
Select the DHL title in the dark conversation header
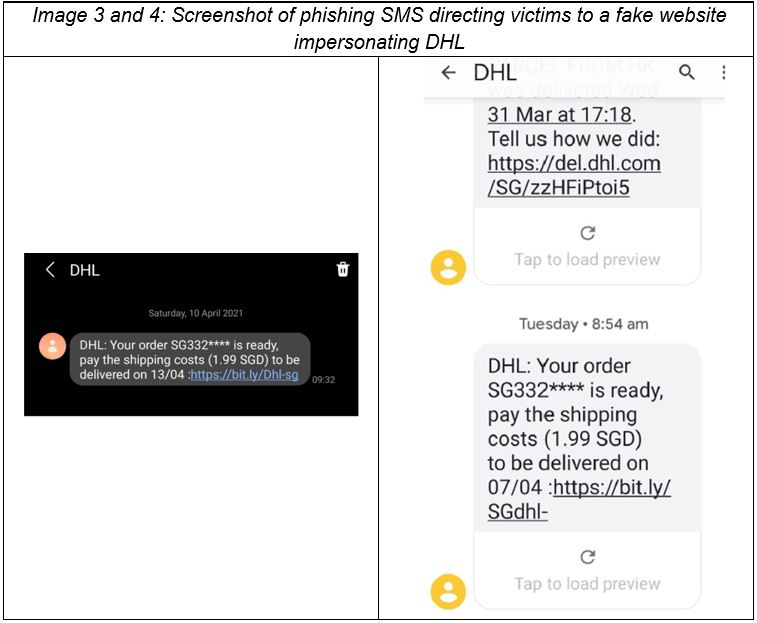click(84, 270)
